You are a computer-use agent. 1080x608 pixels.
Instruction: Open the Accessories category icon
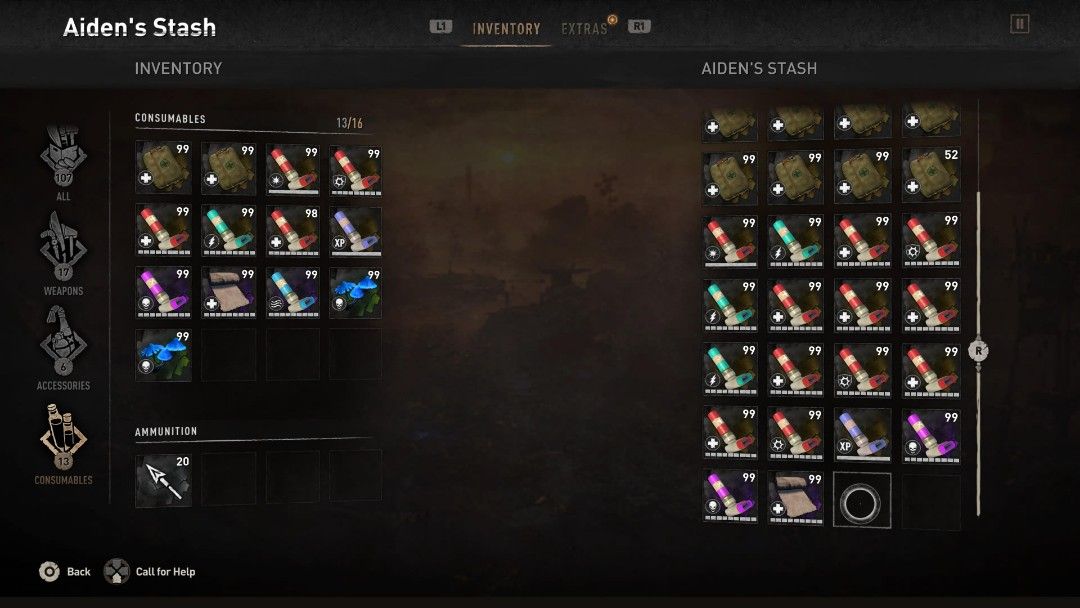coord(63,348)
